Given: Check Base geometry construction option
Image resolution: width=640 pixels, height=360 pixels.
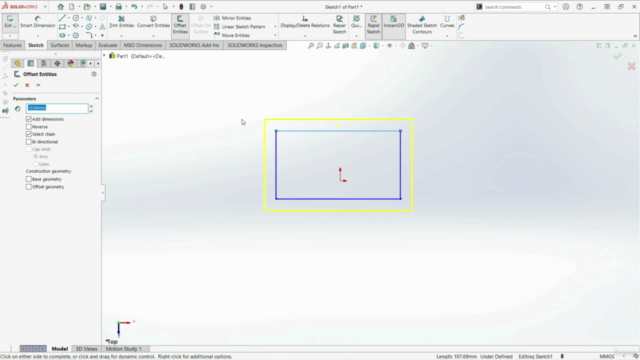Looking at the screenshot, I should pos(29,179).
